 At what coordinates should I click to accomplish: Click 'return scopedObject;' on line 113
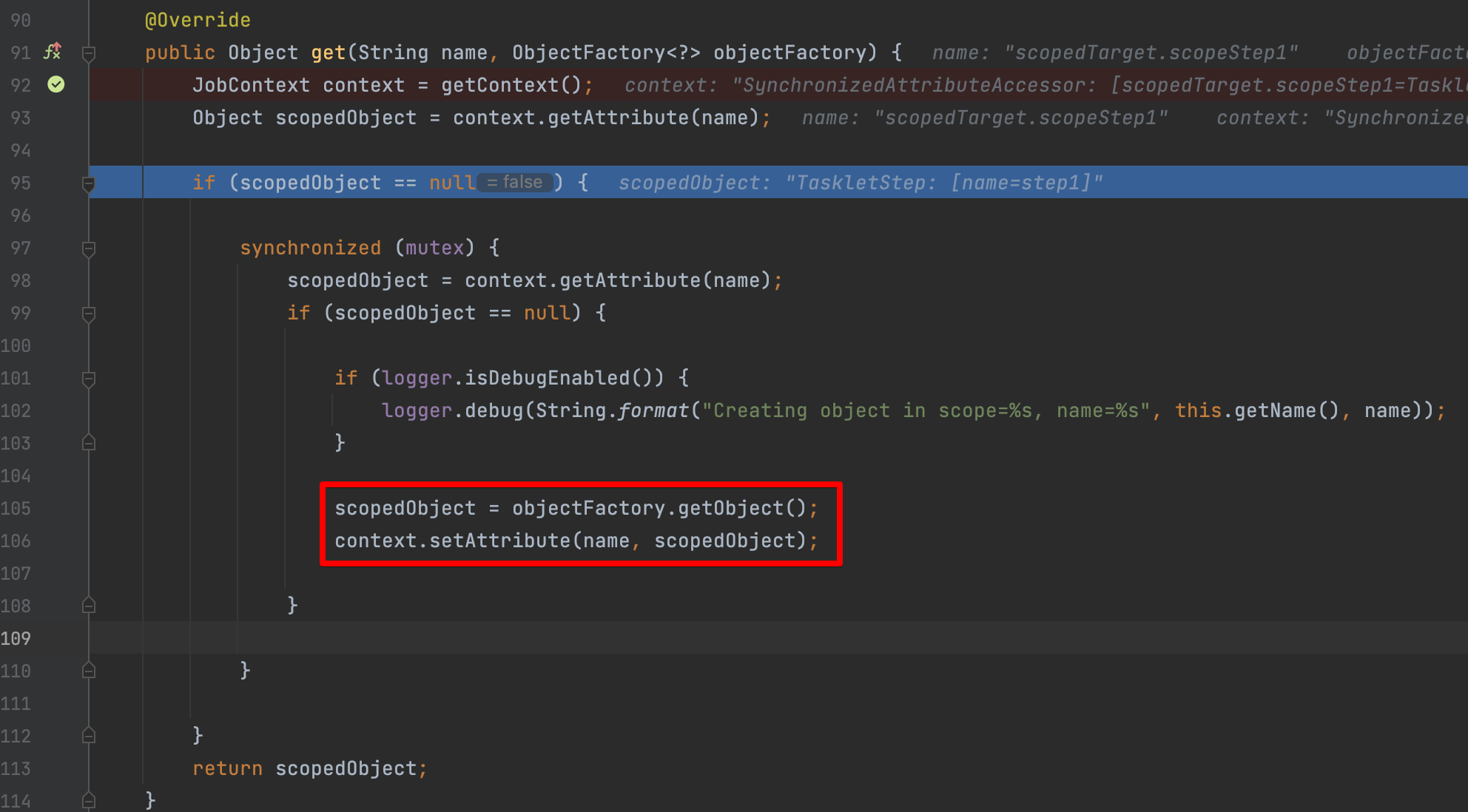click(x=310, y=768)
